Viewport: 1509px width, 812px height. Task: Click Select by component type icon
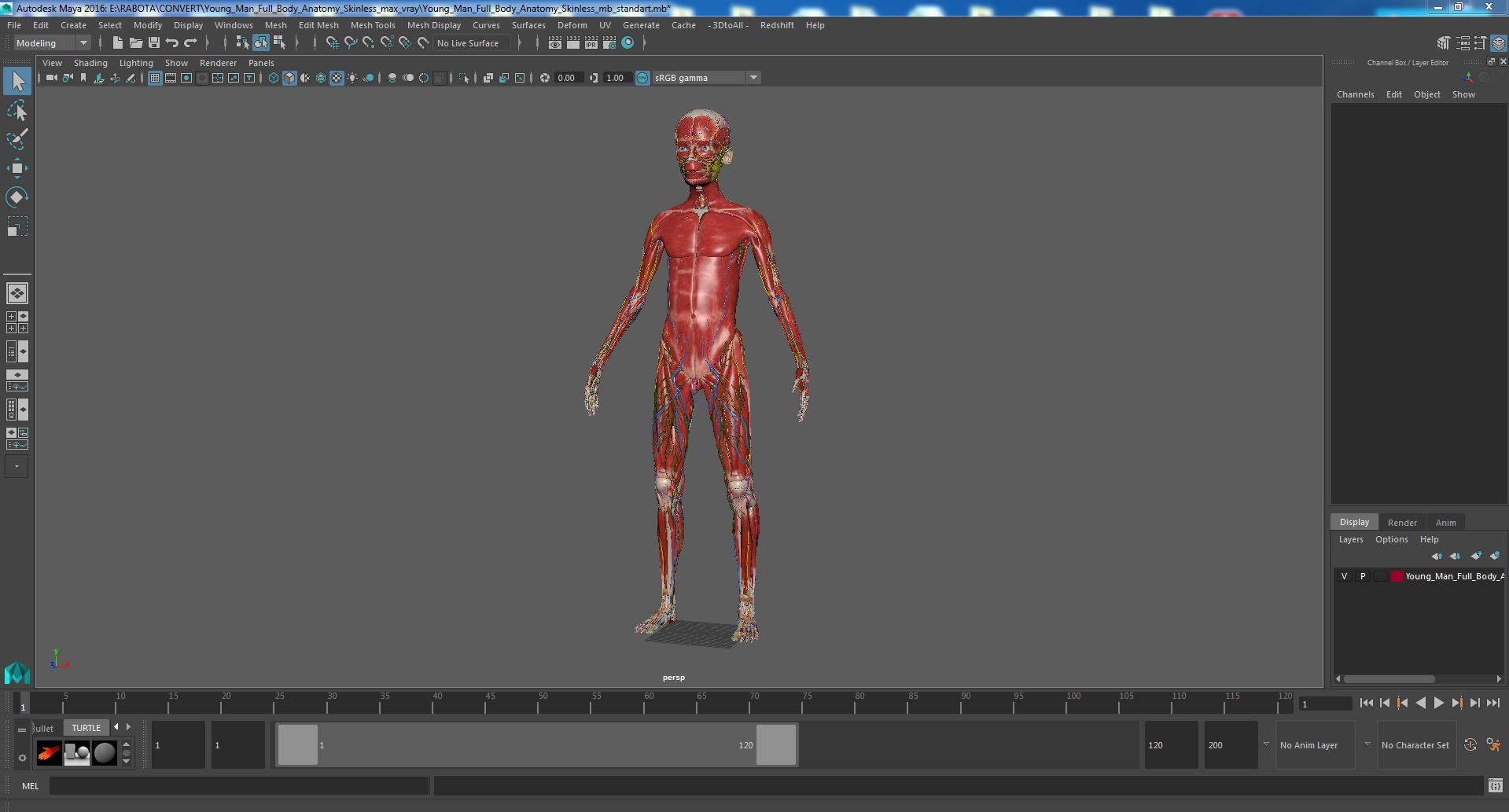[279, 43]
